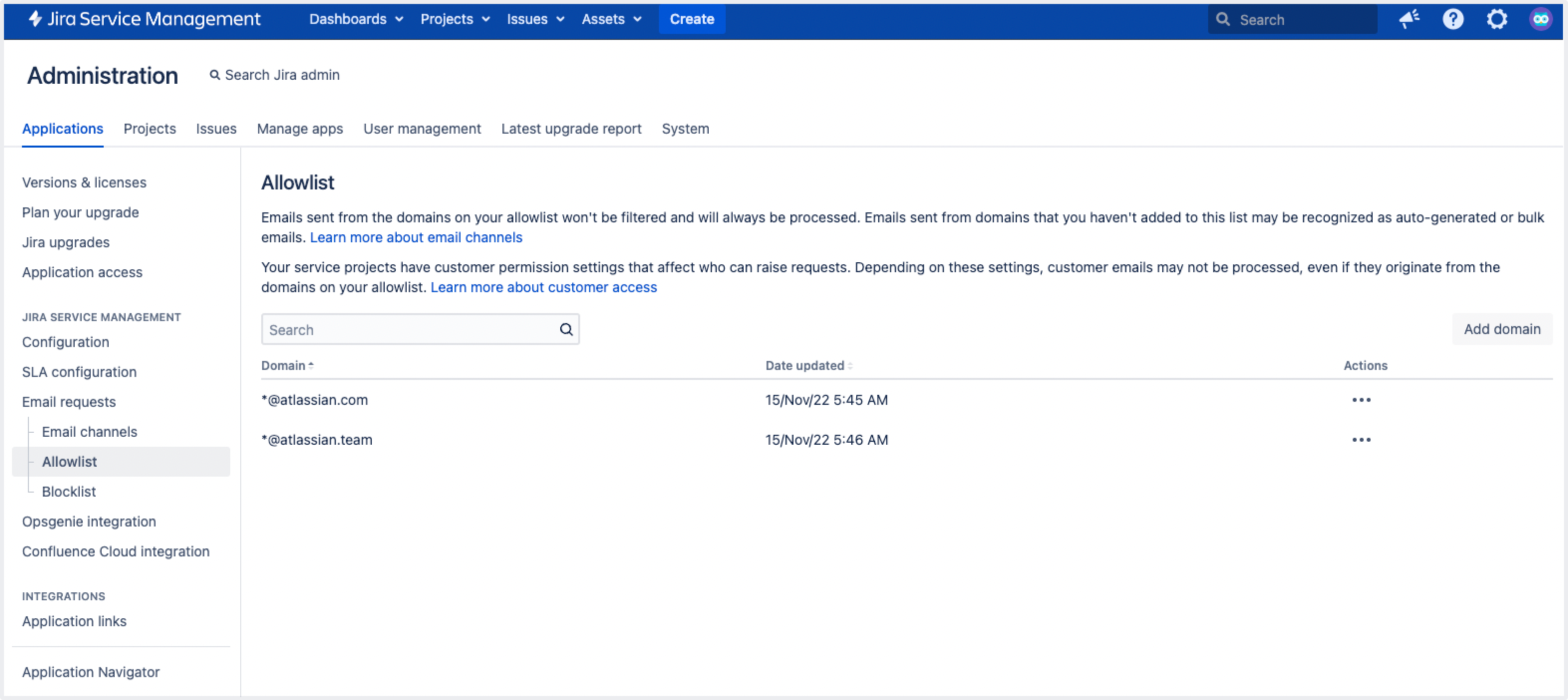The width and height of the screenshot is (1568, 700).
Task: Expand the Assets dropdown
Action: pyautogui.click(x=612, y=19)
